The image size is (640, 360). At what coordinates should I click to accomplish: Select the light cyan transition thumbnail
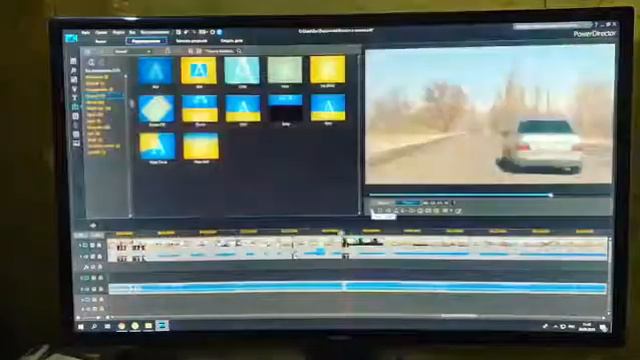click(x=242, y=70)
